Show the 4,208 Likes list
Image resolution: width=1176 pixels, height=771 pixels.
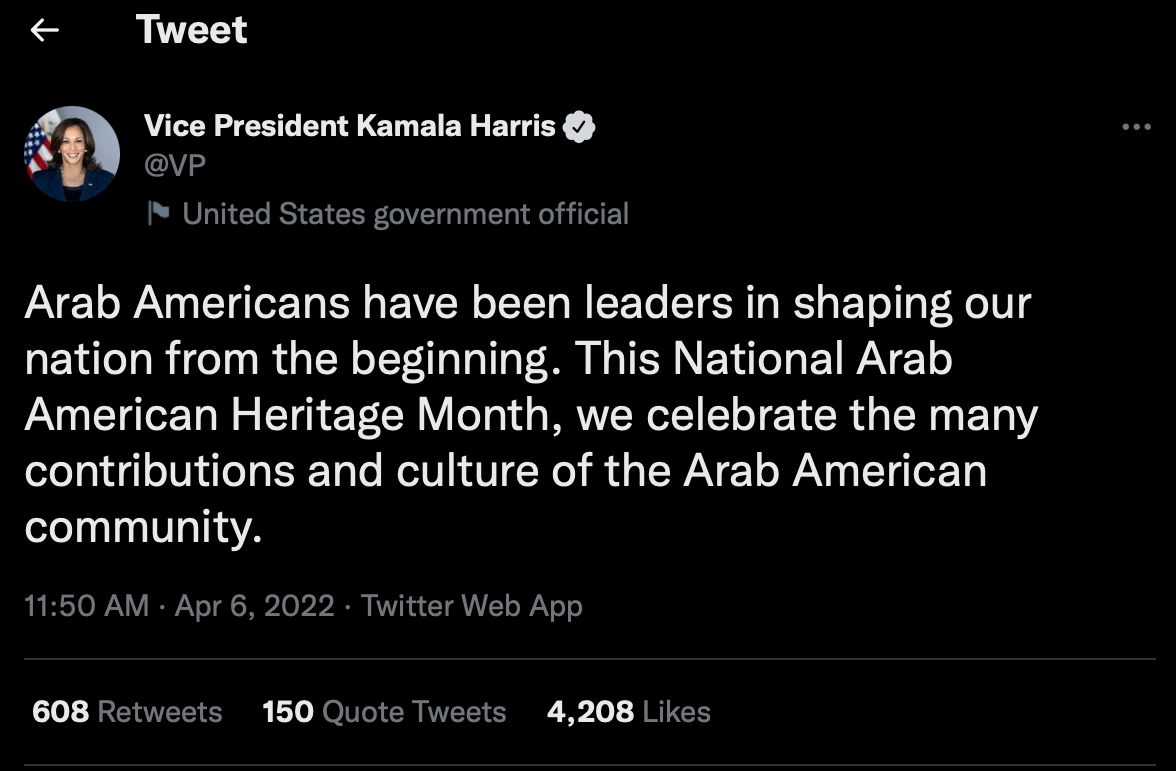[628, 712]
